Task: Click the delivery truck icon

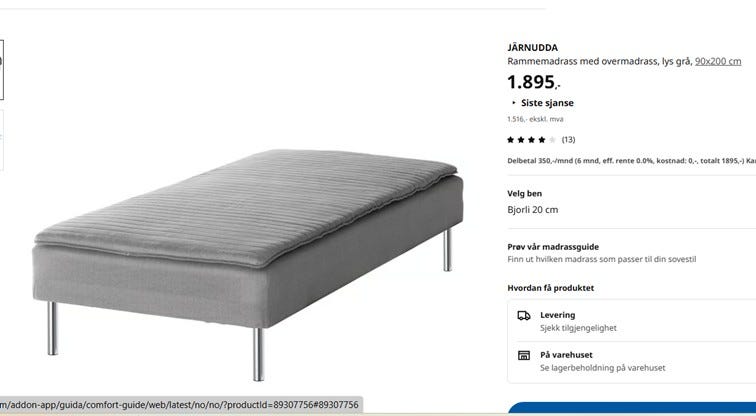Action: tap(524, 315)
